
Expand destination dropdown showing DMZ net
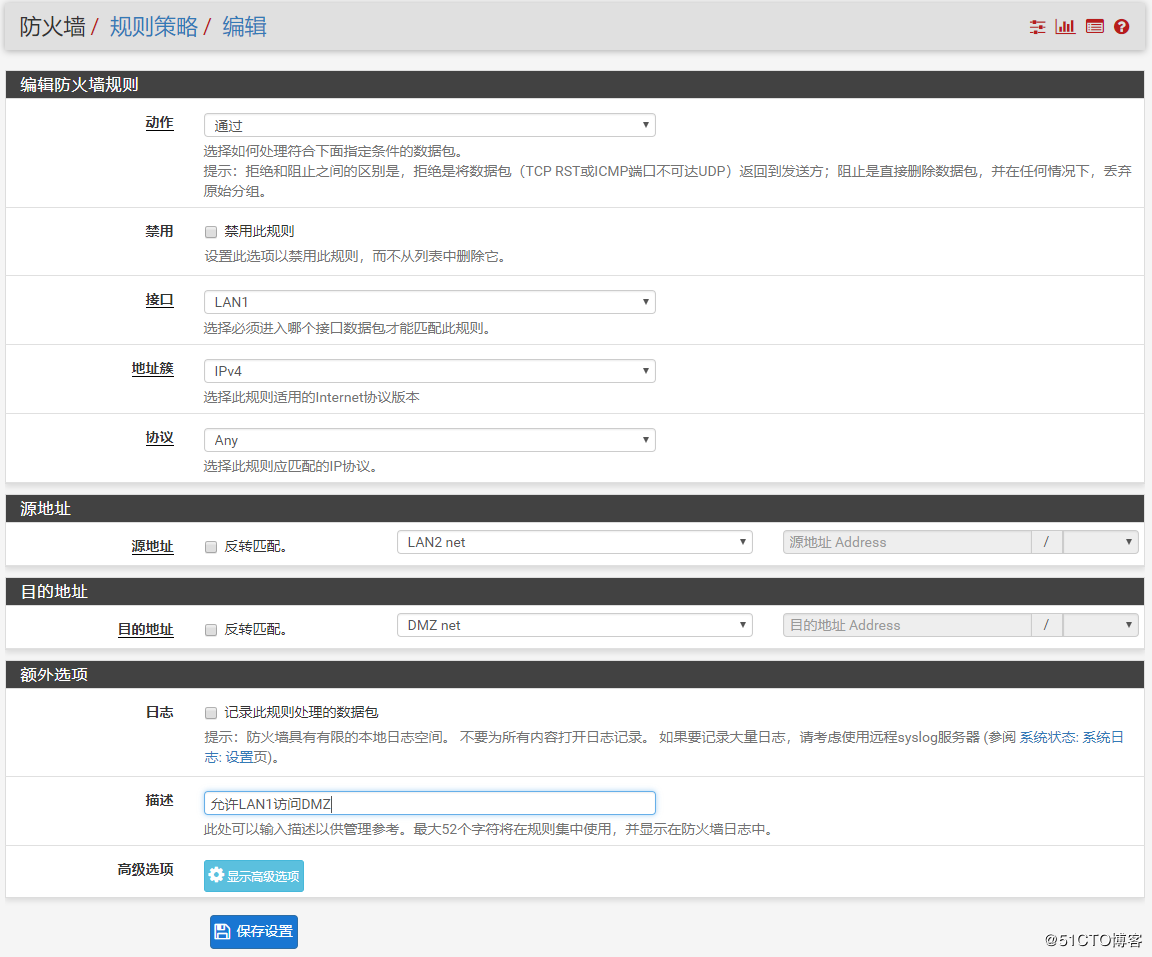[x=574, y=625]
